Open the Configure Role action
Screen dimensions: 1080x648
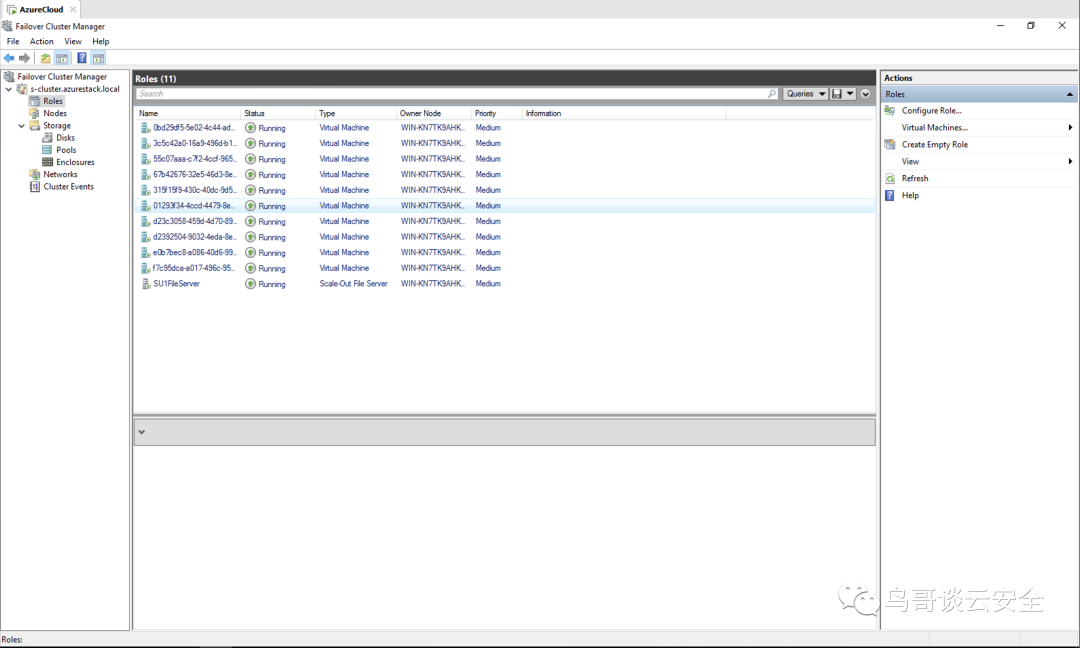tap(931, 110)
